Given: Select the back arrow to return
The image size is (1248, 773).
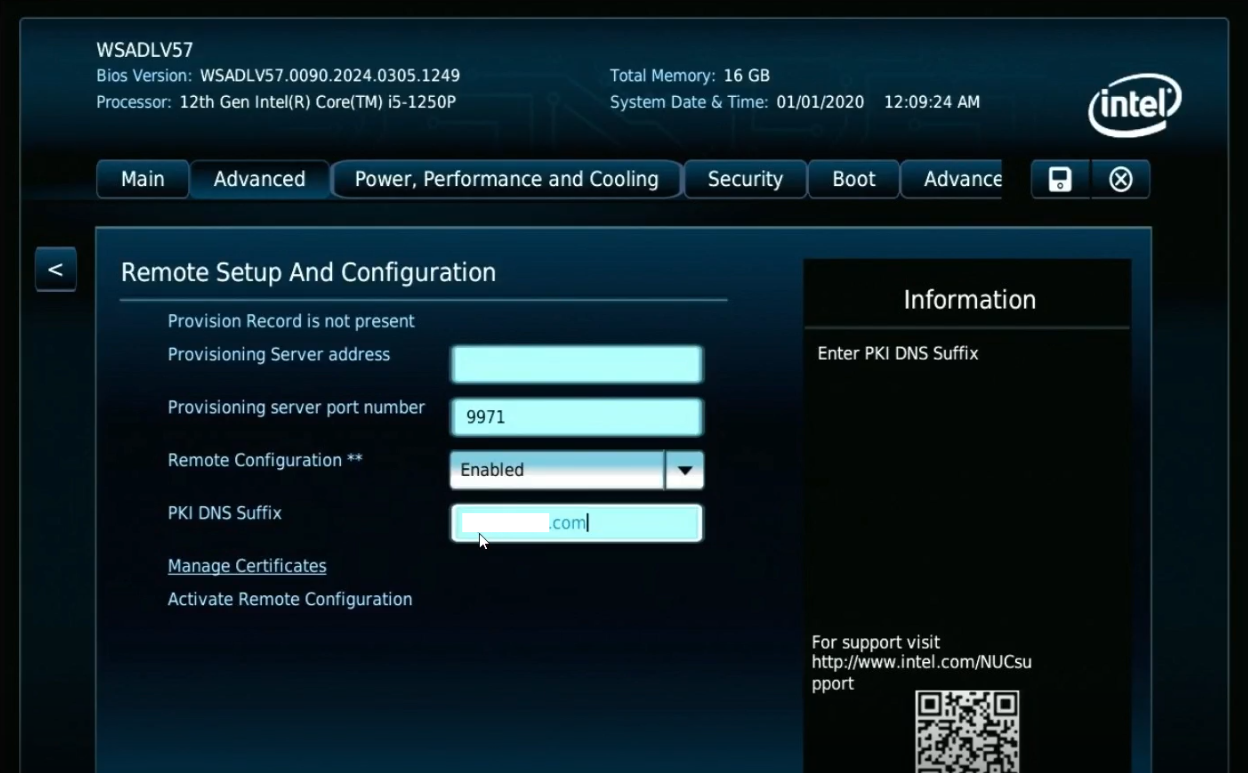Looking at the screenshot, I should click(x=55, y=268).
